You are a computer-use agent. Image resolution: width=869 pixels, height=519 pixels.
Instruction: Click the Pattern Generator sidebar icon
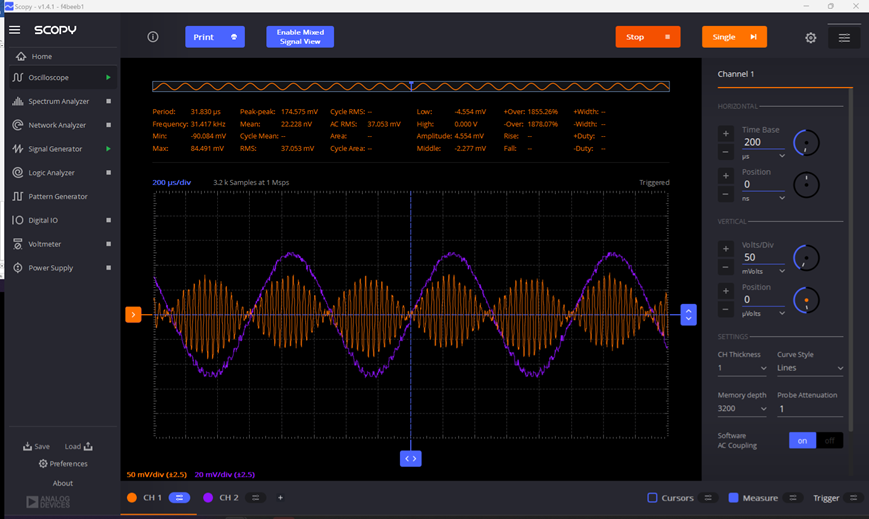tap(18, 196)
